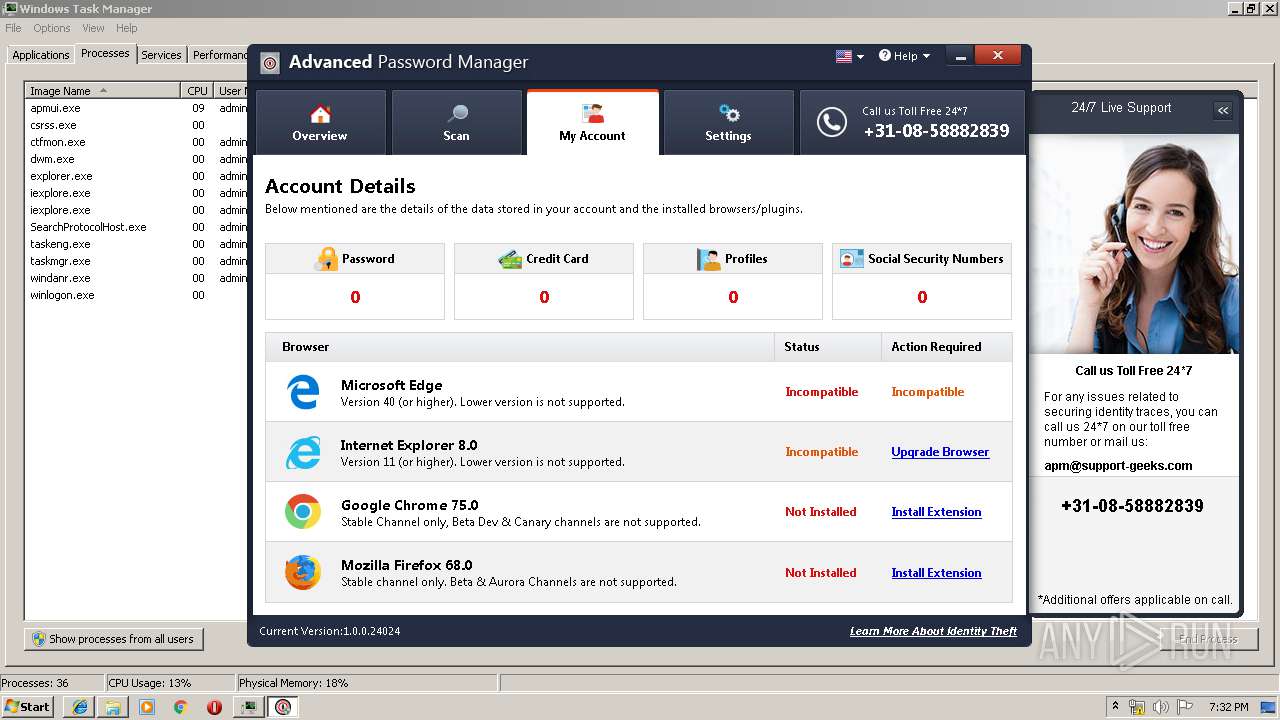Click the 7:32 PM clock
Screen dimensions: 1280x720
coord(1228,707)
